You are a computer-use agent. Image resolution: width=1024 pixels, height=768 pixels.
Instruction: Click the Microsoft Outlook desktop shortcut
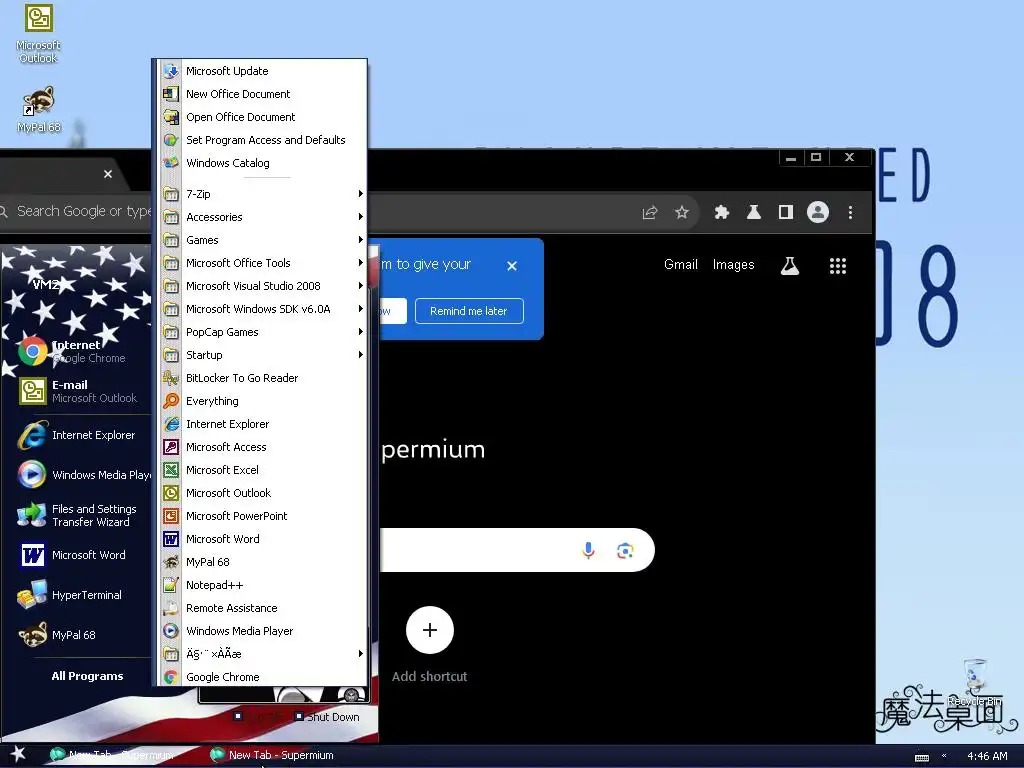[x=39, y=34]
